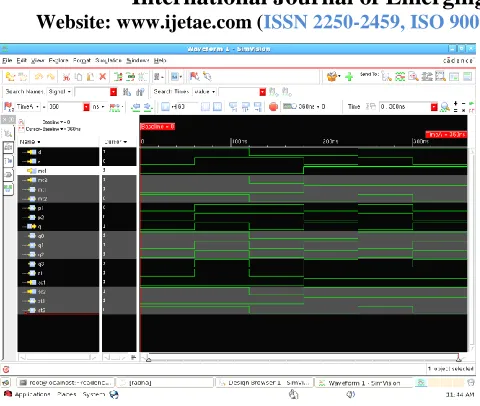Screen dimensions: 480x406
Task: Click the green plus add icon
Action: (349, 77)
